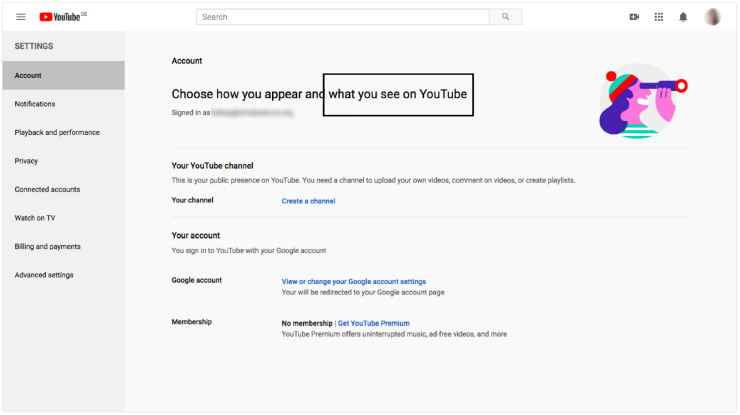Image resolution: width=740 pixels, height=415 pixels.
Task: Open the create video camera icon
Action: (634, 17)
